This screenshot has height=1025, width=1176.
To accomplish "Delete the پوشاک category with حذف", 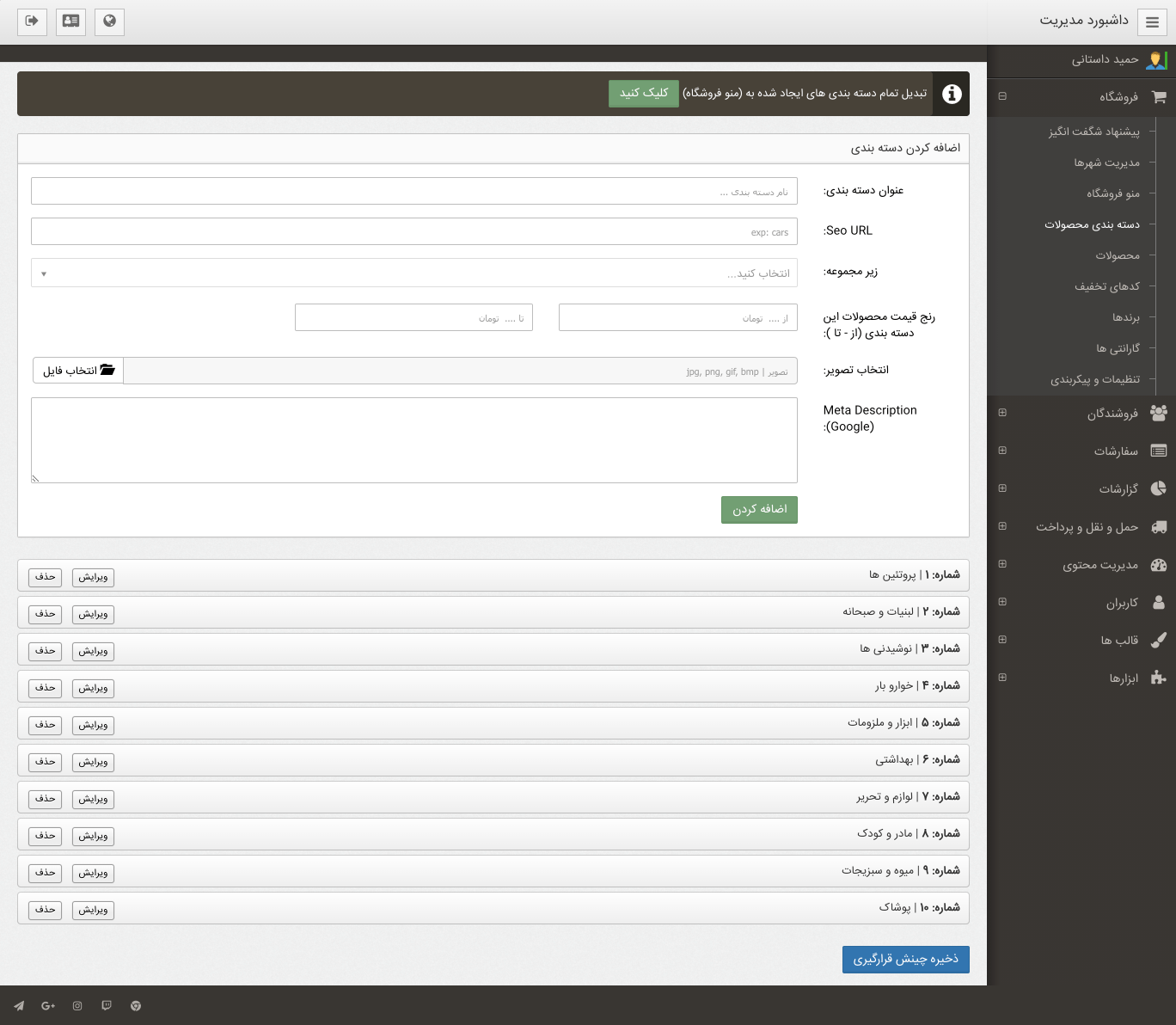I will pos(45,910).
